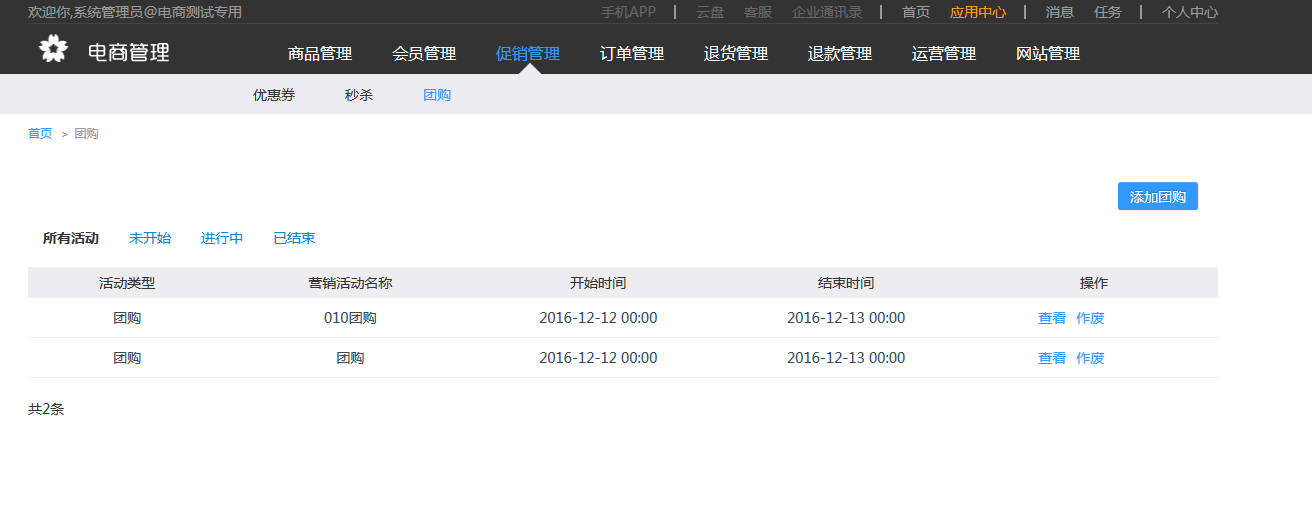Click the 操作 column header
The width and height of the screenshot is (1312, 516).
click(x=1094, y=283)
